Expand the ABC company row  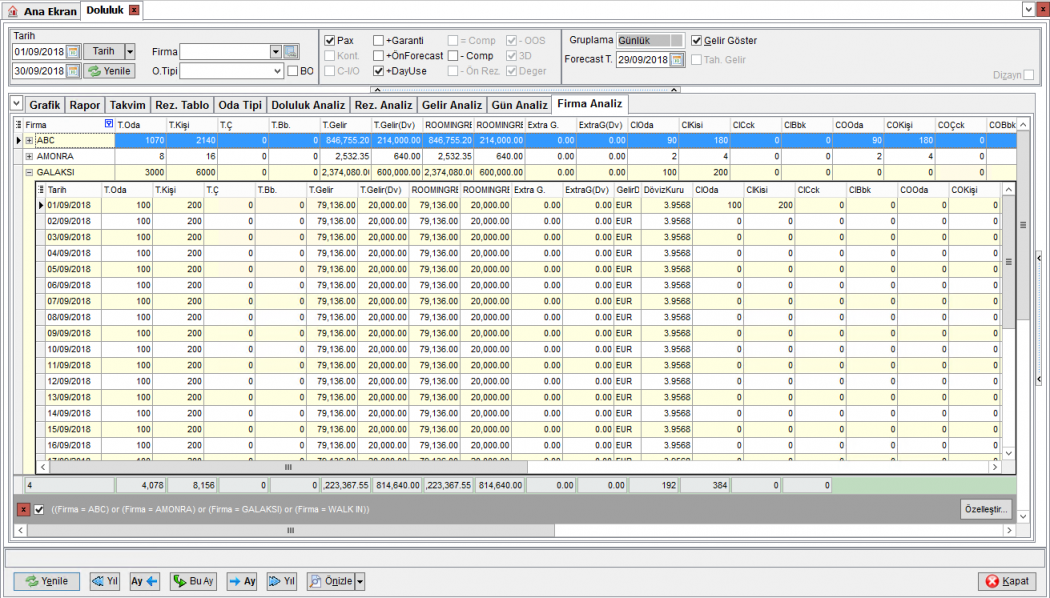coord(29,141)
